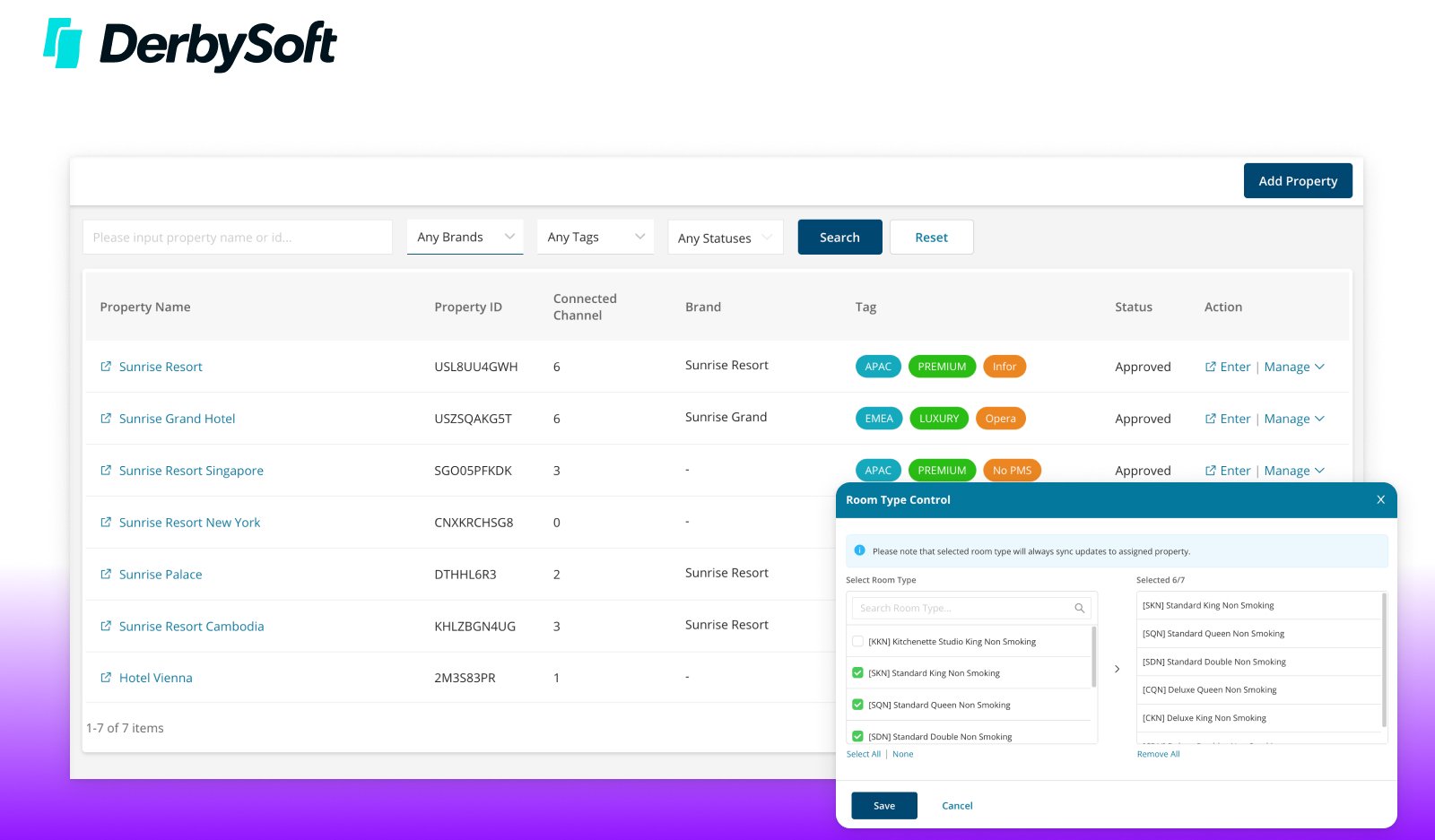Uncheck Standard Queen Non Smoking checkbox

(857, 705)
